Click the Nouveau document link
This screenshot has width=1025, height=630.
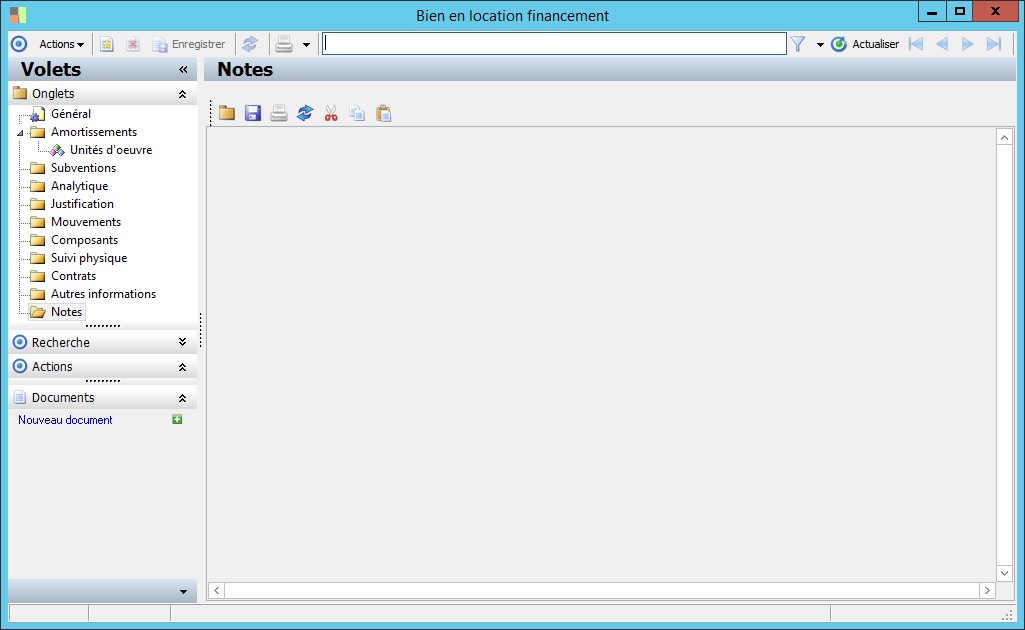[65, 420]
